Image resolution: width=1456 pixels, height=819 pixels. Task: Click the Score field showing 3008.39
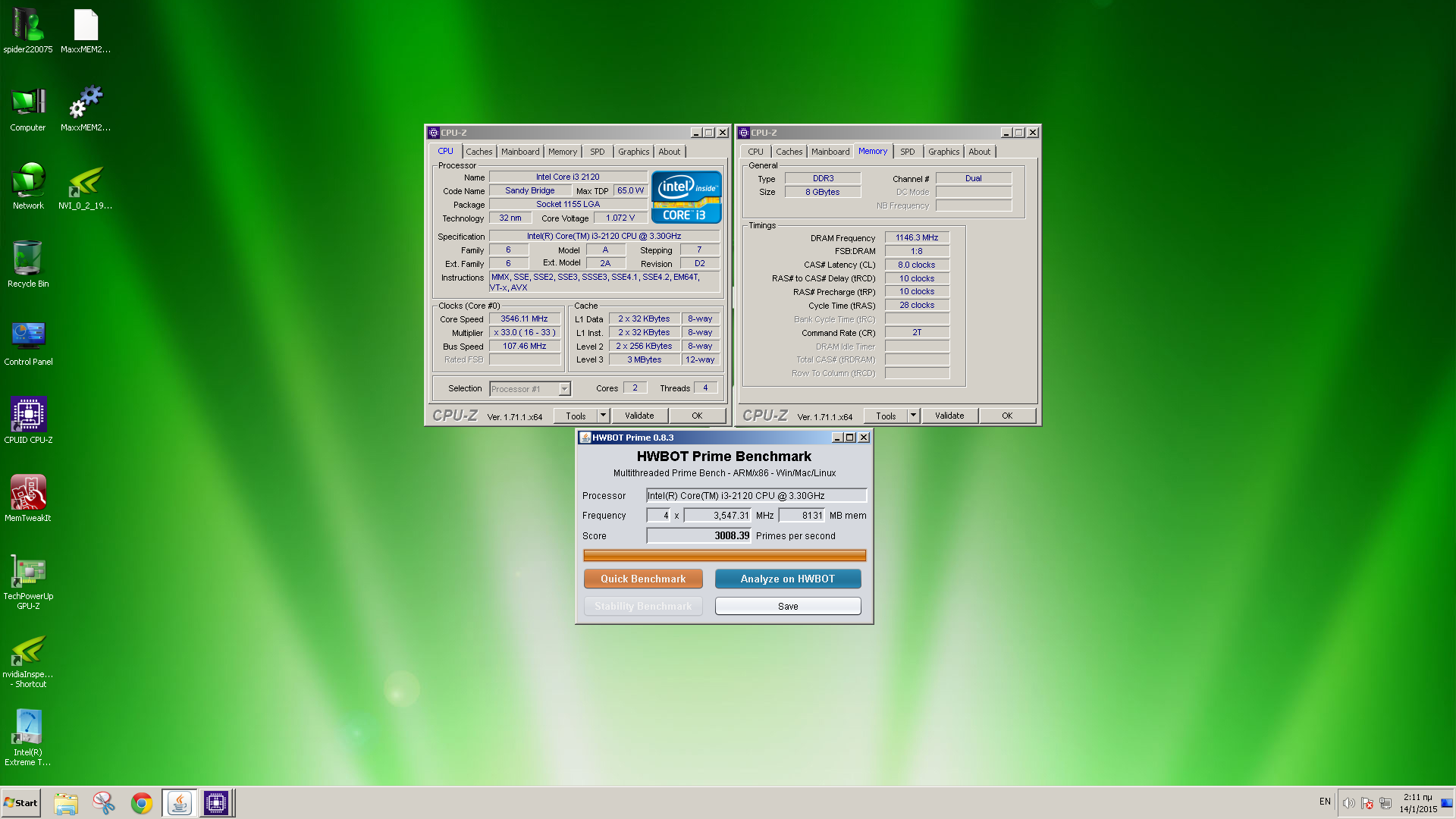[698, 535]
